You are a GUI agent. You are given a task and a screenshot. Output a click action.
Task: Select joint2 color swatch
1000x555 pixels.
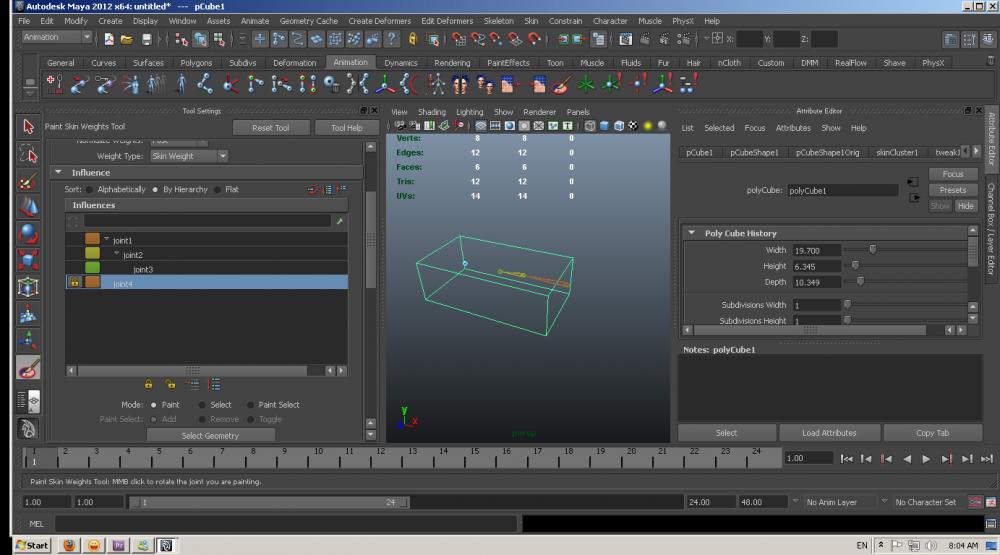tap(92, 255)
